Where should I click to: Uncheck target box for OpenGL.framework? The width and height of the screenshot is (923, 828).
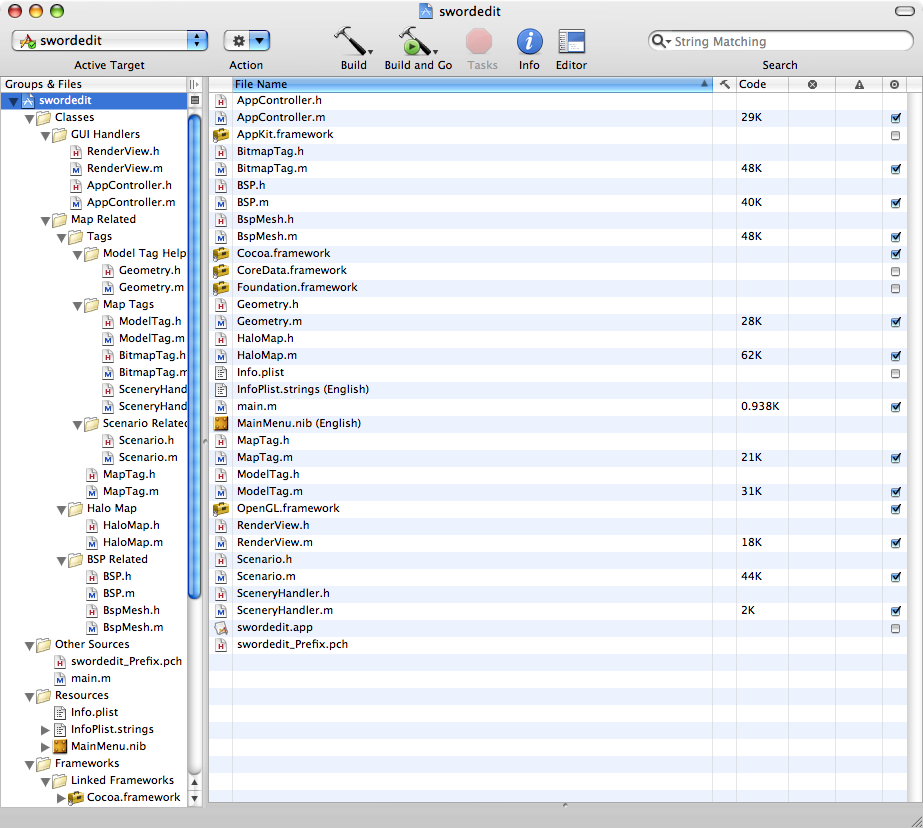(896, 508)
